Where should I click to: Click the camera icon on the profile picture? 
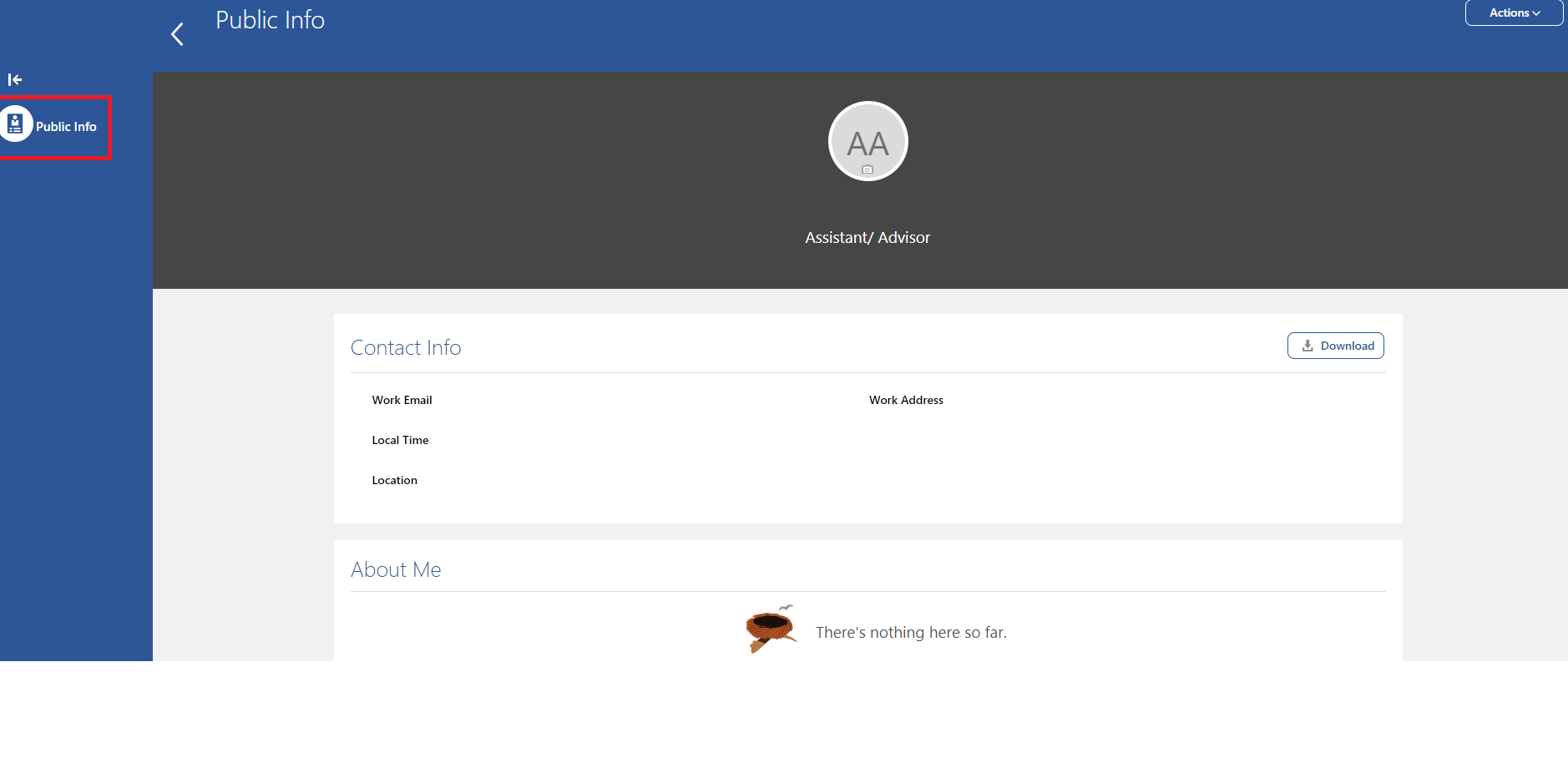click(x=867, y=170)
